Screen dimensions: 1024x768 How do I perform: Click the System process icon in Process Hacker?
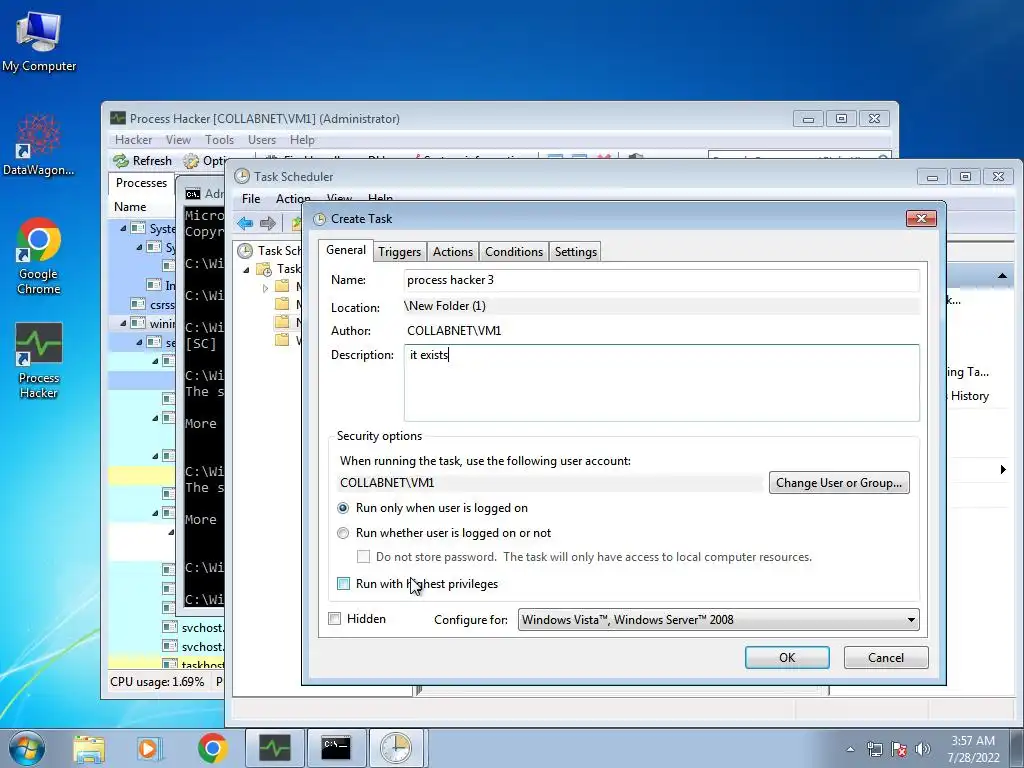point(138,228)
